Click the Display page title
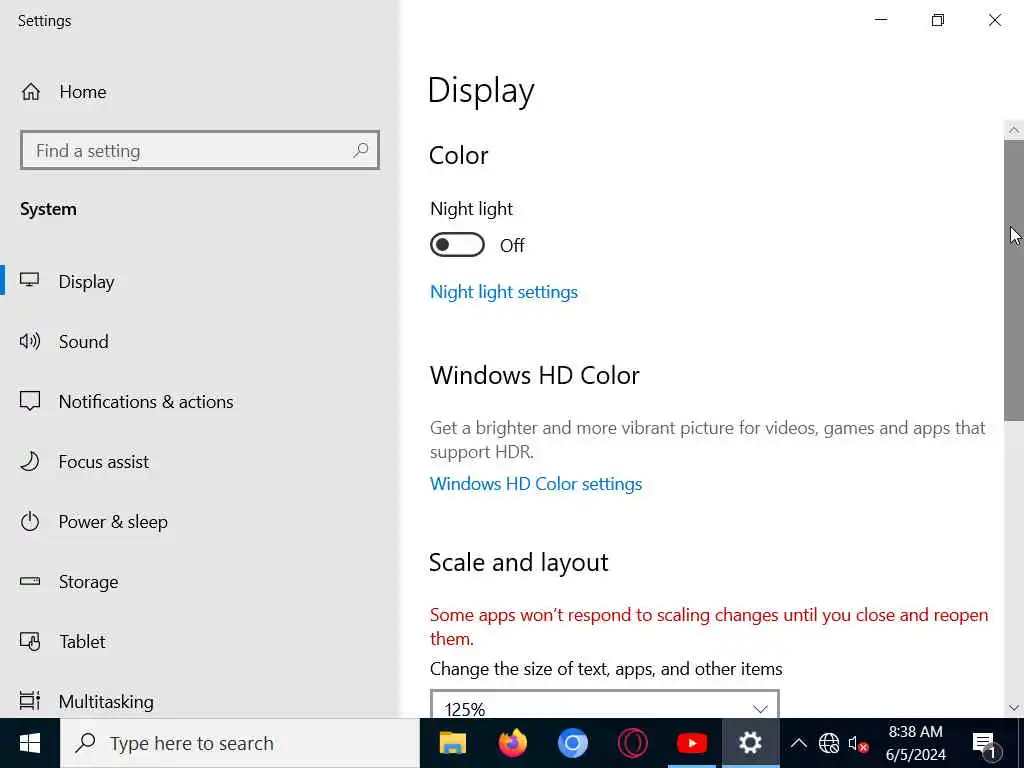Viewport: 1024px width, 768px height. pyautogui.click(x=481, y=91)
